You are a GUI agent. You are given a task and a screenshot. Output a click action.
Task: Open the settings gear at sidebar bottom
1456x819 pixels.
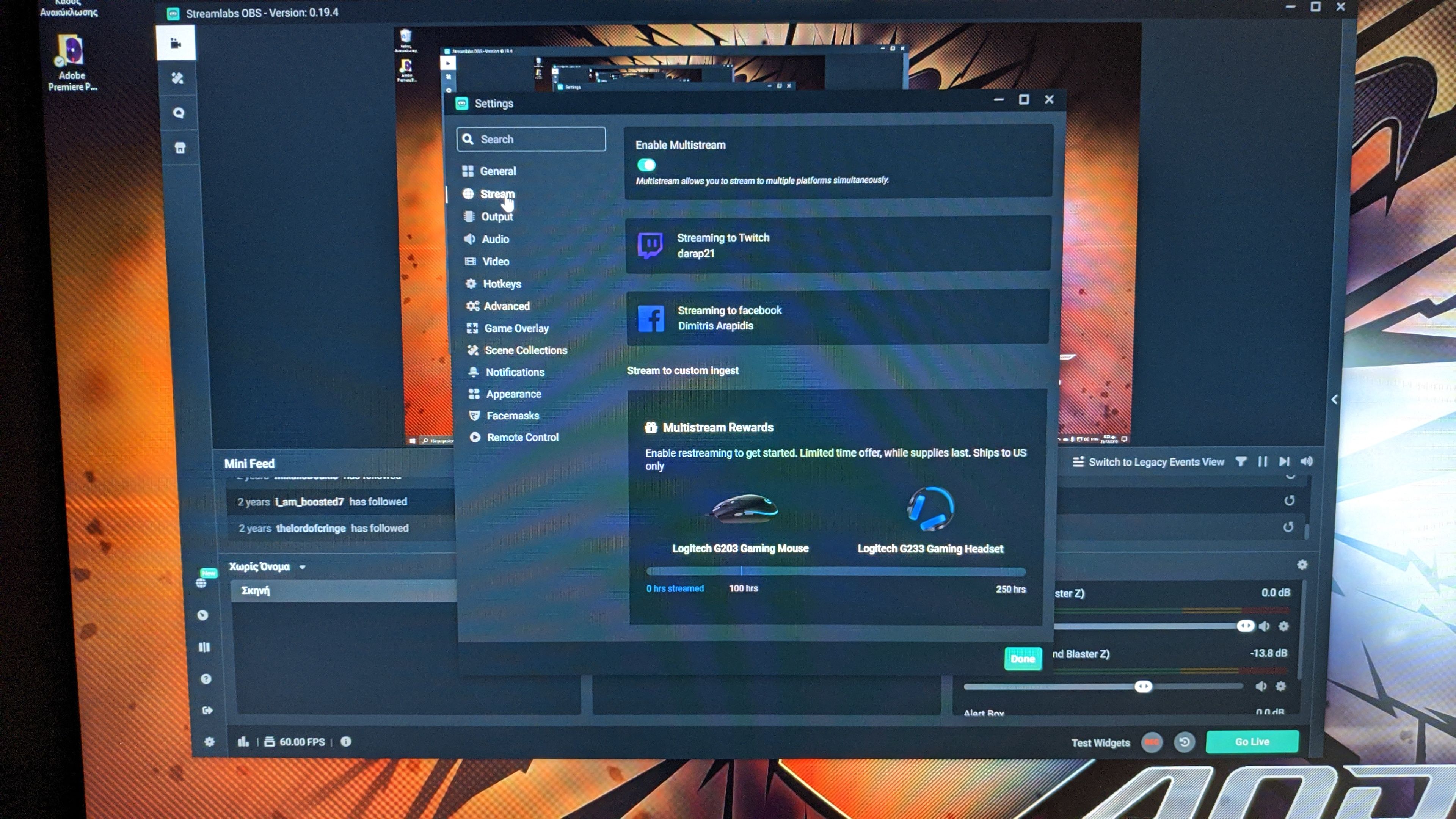[210, 742]
